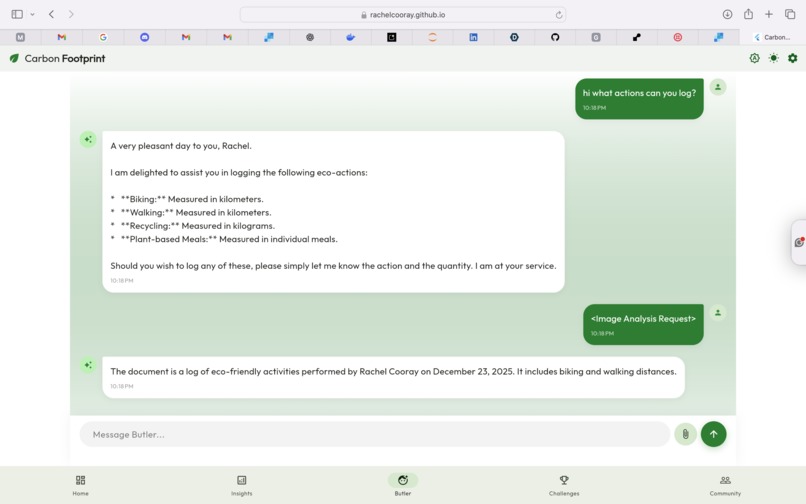Image resolution: width=806 pixels, height=504 pixels.
Task: Open the Community tab in bottom navigation
Action: tap(725, 485)
